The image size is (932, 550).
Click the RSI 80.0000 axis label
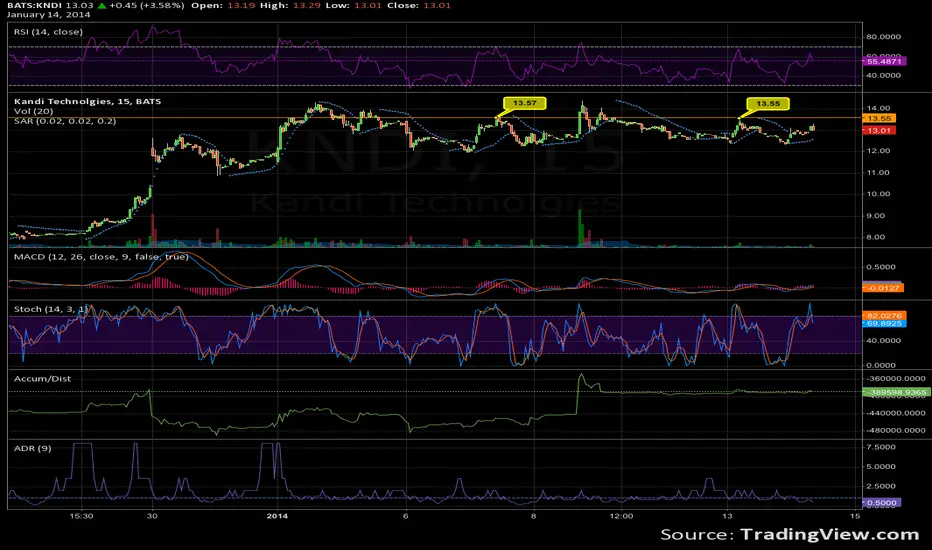pos(884,36)
